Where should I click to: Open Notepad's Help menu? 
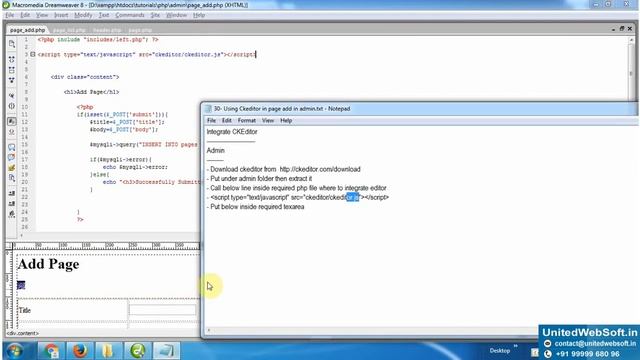[286, 120]
